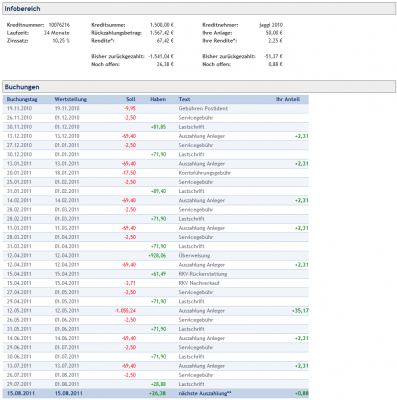Click the Ihr Anteil column header
Viewport: 397px width, 400px height.
pyautogui.click(x=288, y=99)
